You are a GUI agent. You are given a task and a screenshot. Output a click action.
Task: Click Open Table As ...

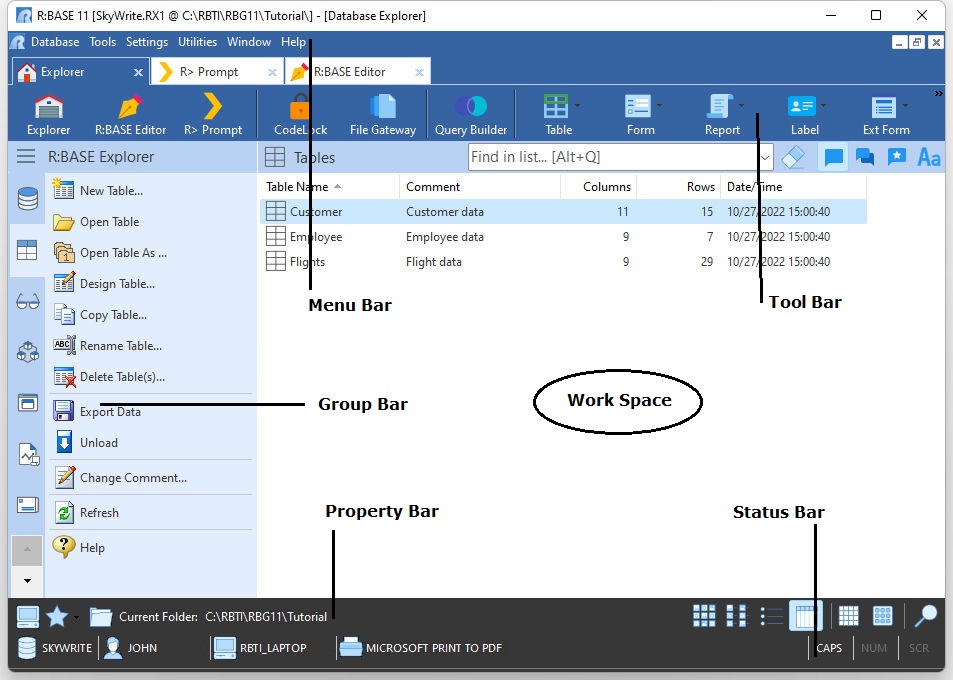point(109,253)
